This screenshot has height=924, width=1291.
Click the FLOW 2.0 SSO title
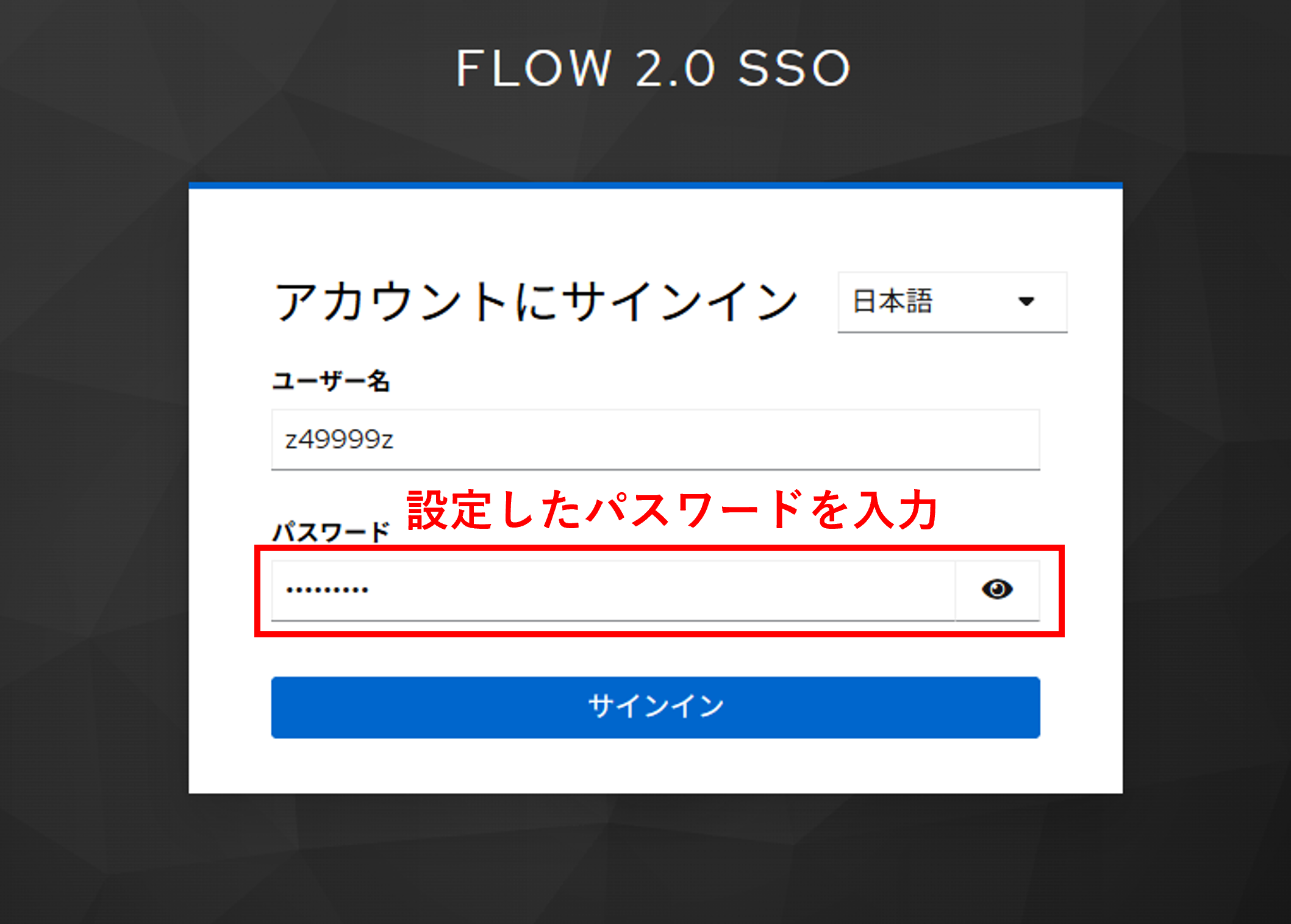click(x=653, y=68)
